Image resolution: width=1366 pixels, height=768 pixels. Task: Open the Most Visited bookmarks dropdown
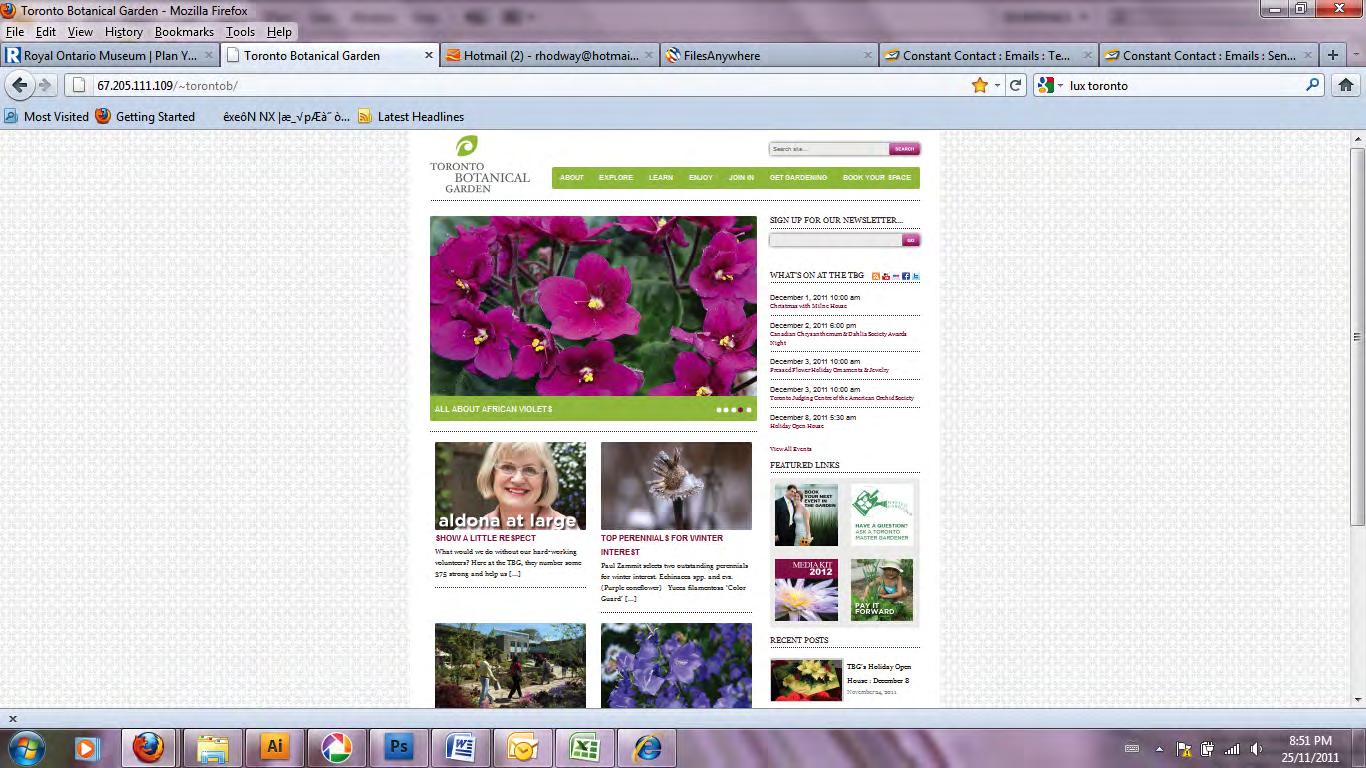coord(47,117)
